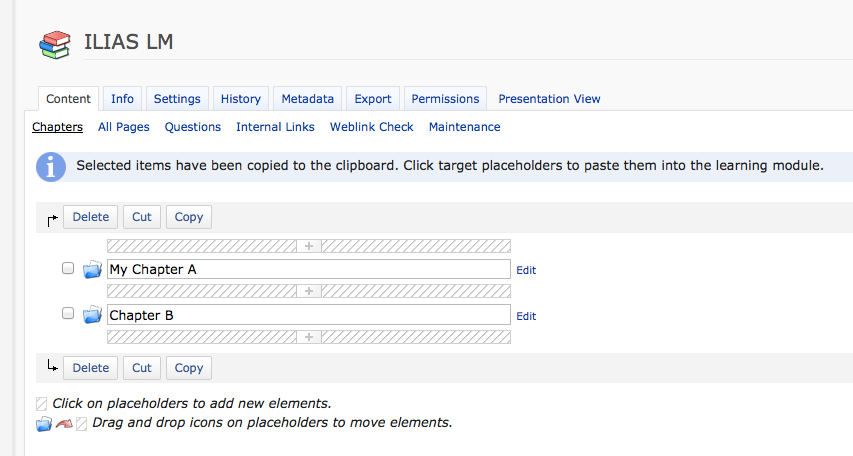Open the All Pages subtab
Viewport: 853px width, 456px height.
[124, 127]
